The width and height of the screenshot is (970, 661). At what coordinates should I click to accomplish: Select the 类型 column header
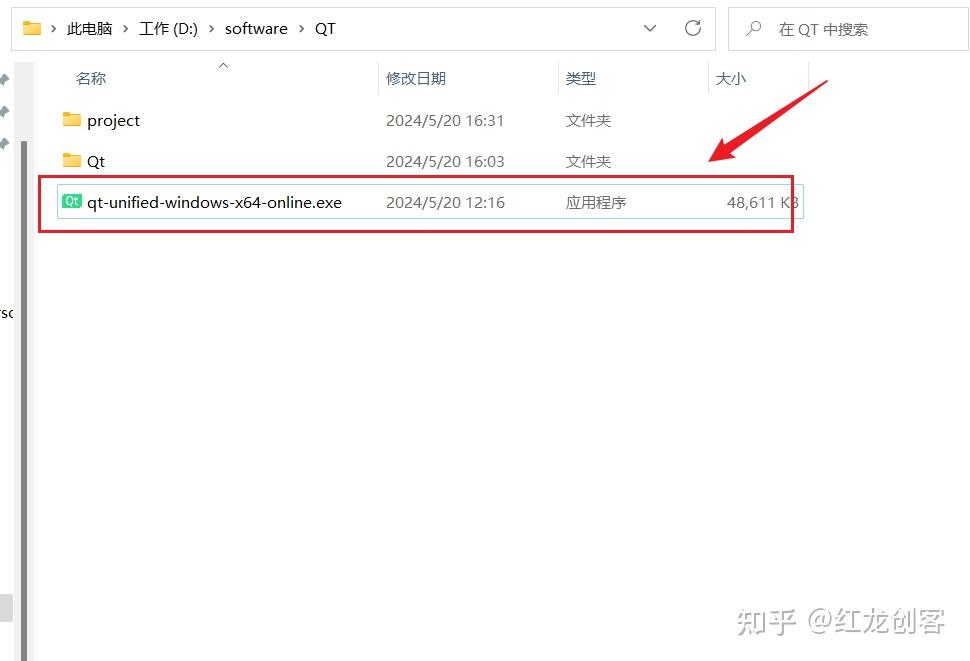tap(580, 78)
